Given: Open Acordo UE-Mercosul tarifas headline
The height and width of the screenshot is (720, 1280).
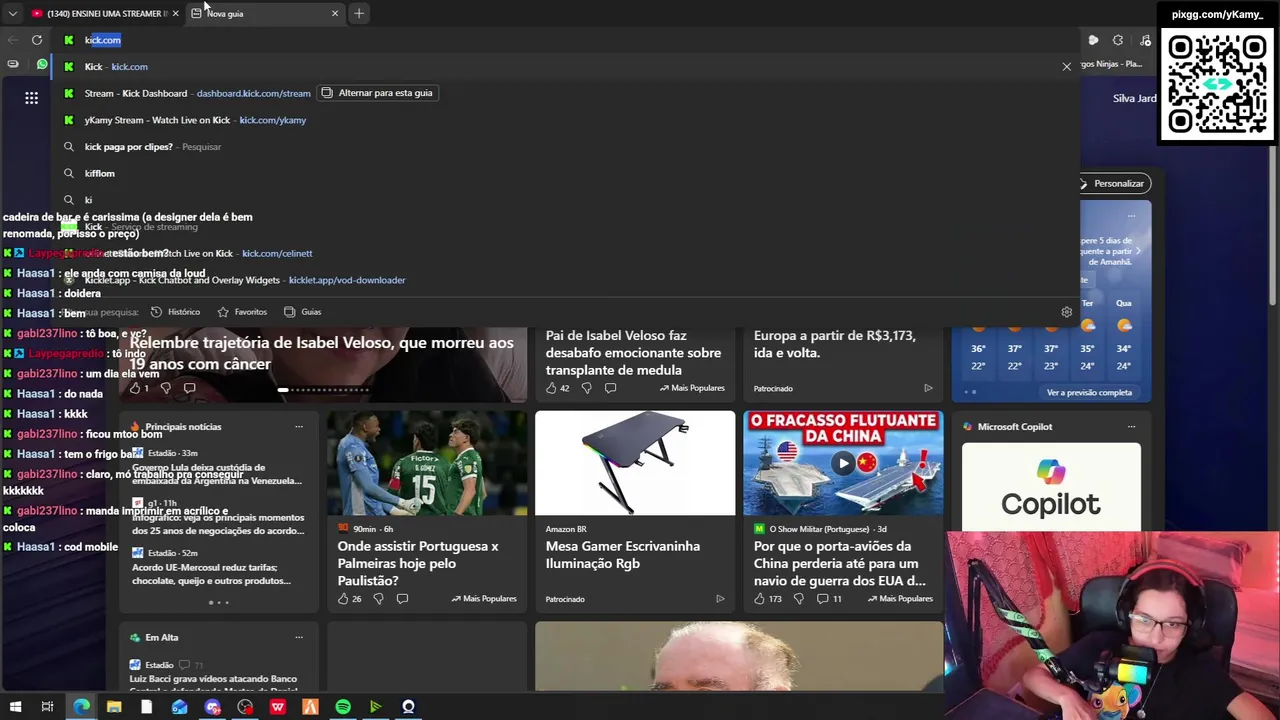Looking at the screenshot, I should click(x=212, y=574).
